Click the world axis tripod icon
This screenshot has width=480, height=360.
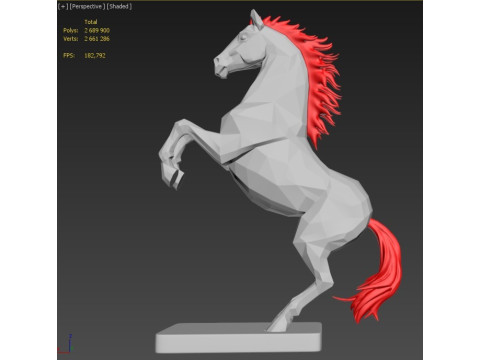pyautogui.click(x=65, y=345)
